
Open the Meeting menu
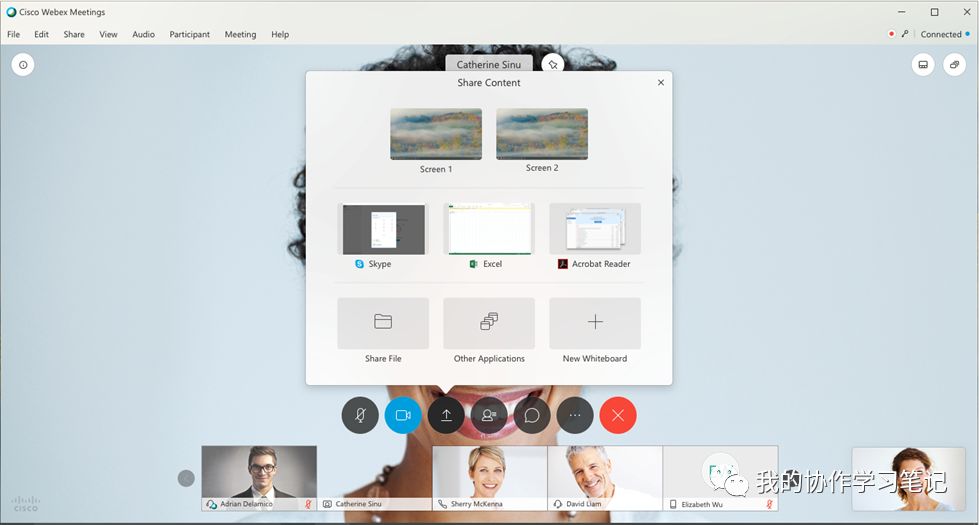pos(240,34)
